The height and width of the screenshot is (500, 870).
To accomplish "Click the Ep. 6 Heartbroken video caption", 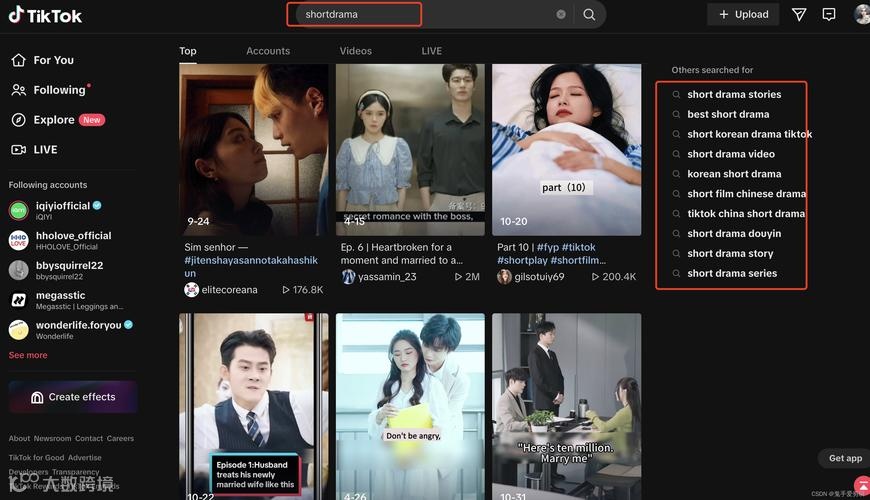I will point(402,254).
